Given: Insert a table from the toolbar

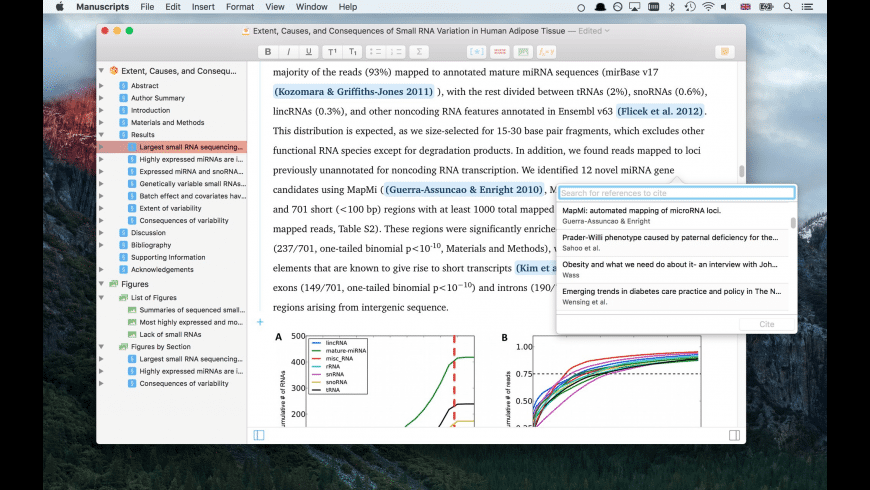Looking at the screenshot, I should (x=500, y=52).
